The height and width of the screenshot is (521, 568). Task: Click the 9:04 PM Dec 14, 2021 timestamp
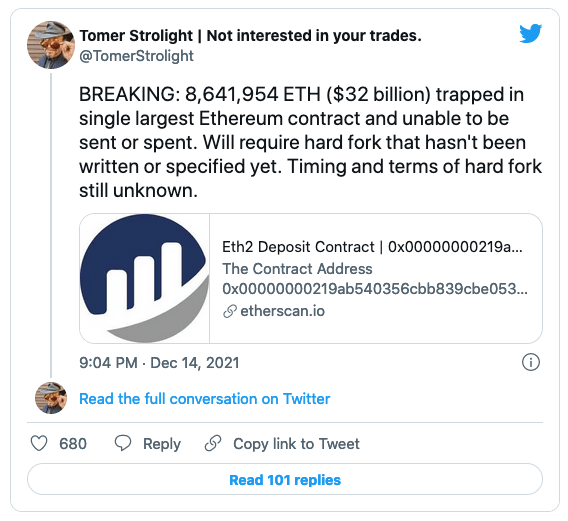point(159,363)
